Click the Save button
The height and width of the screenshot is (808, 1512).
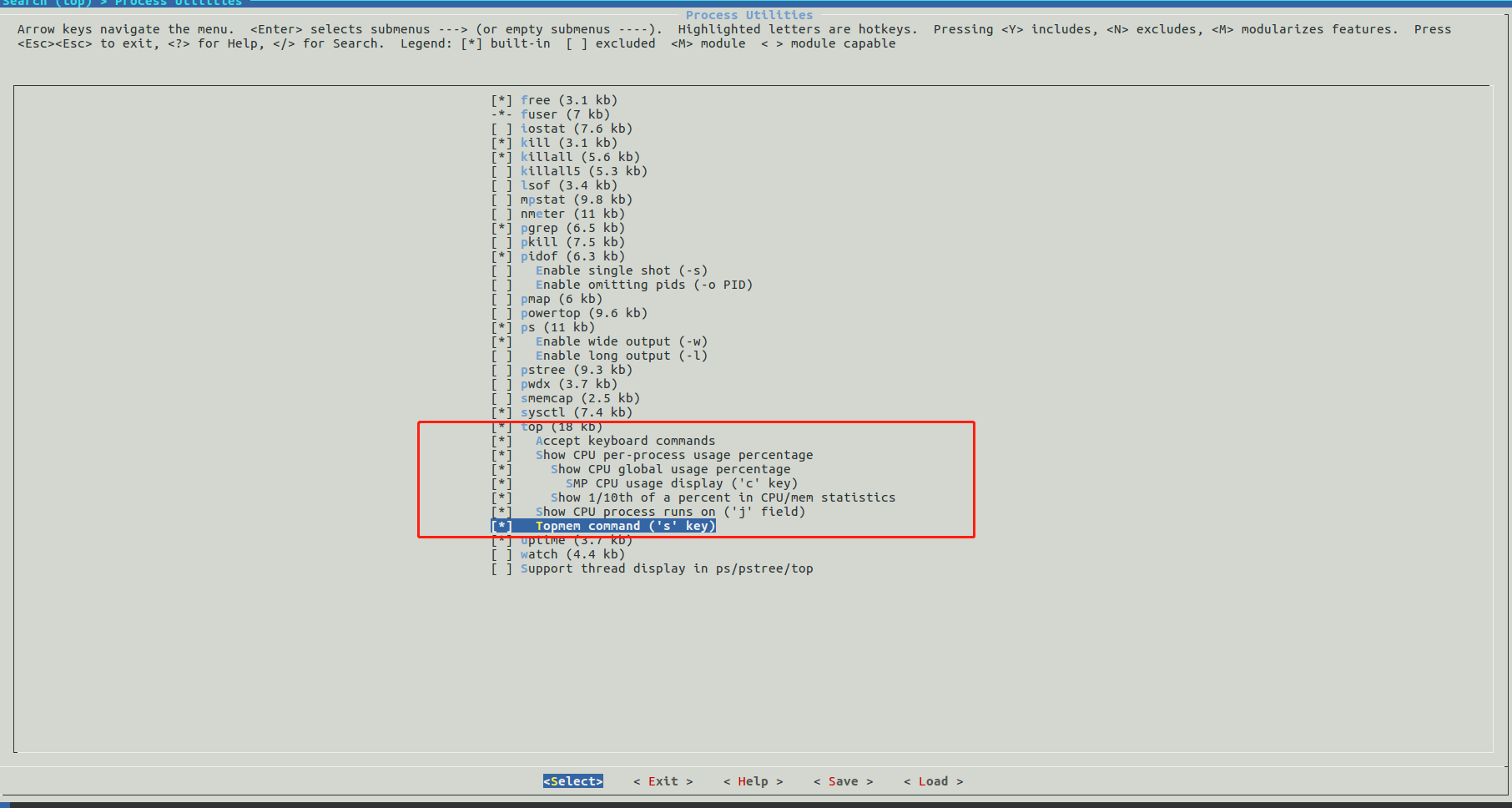pos(843,780)
